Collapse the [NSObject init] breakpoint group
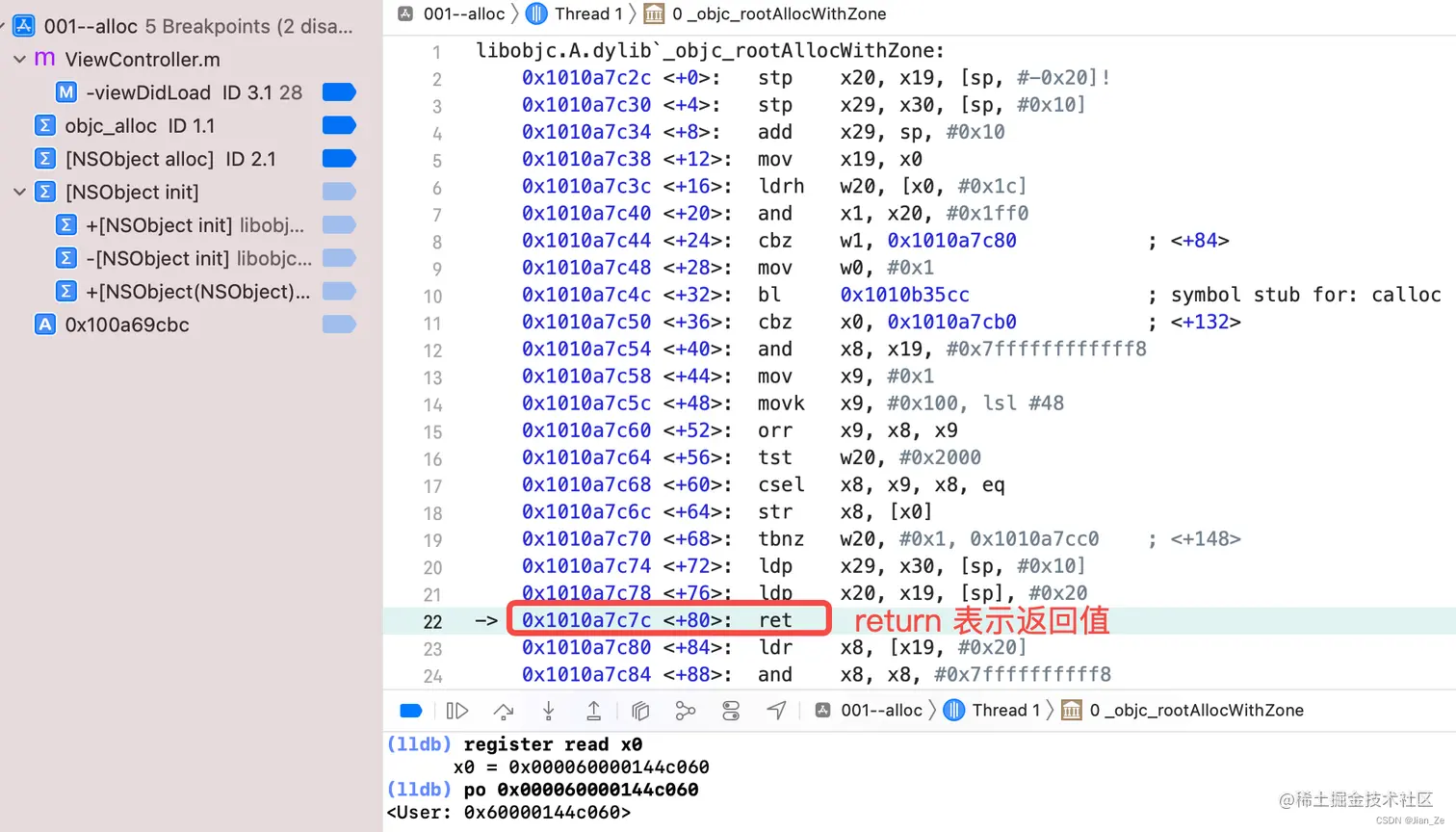Viewport: 1456px width, 832px height. click(x=19, y=192)
